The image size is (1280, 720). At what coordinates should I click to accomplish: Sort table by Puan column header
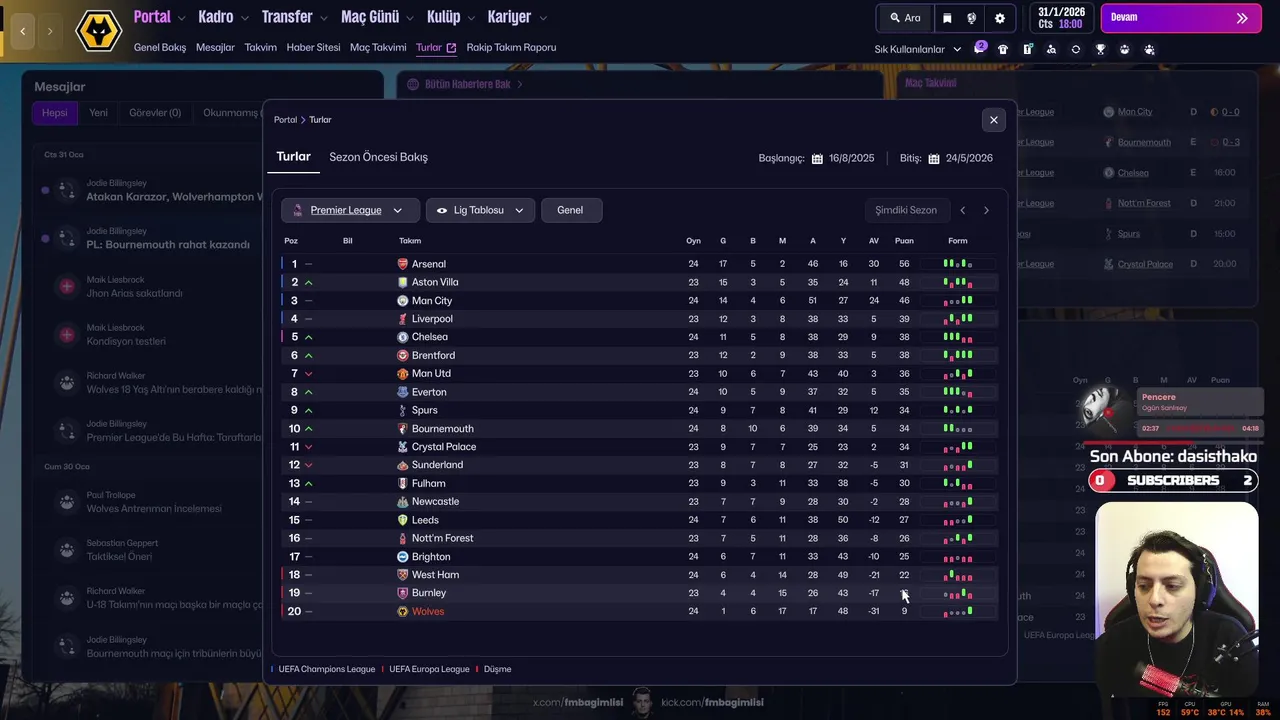point(904,241)
